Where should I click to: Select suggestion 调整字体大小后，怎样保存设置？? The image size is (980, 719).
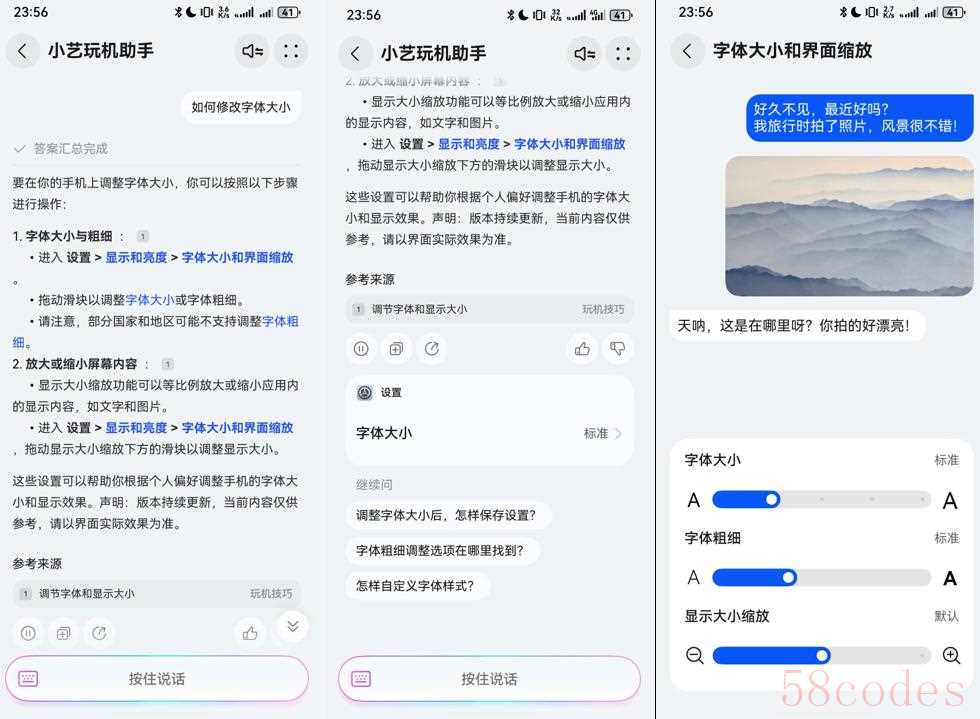pos(446,515)
